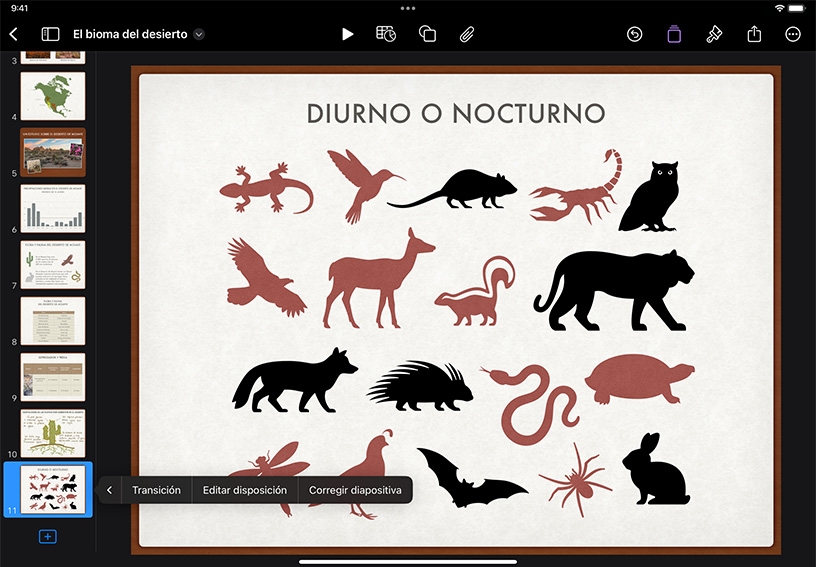Select slide 11 thumbnail in navigator

pos(53,489)
